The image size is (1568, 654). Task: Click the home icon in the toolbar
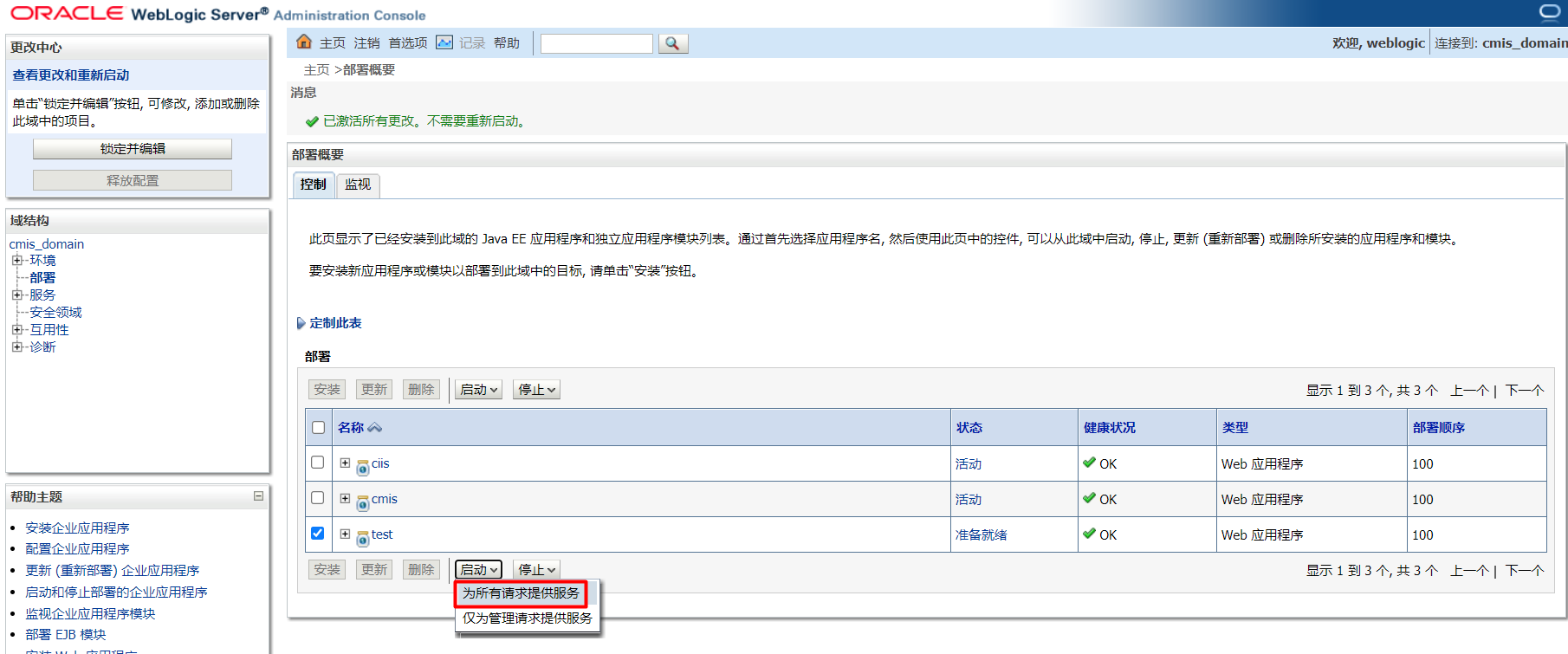click(x=303, y=42)
